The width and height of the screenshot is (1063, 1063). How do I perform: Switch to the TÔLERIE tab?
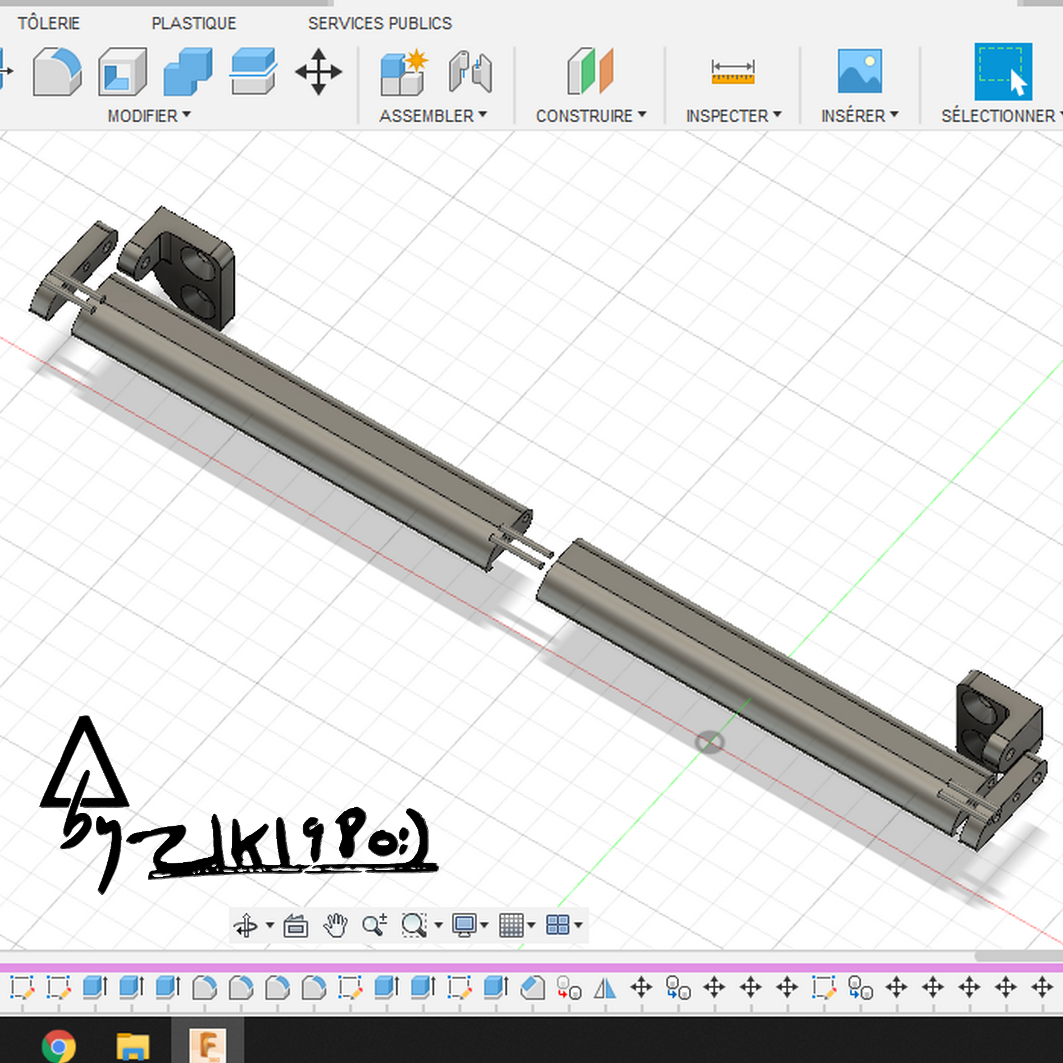coord(49,22)
